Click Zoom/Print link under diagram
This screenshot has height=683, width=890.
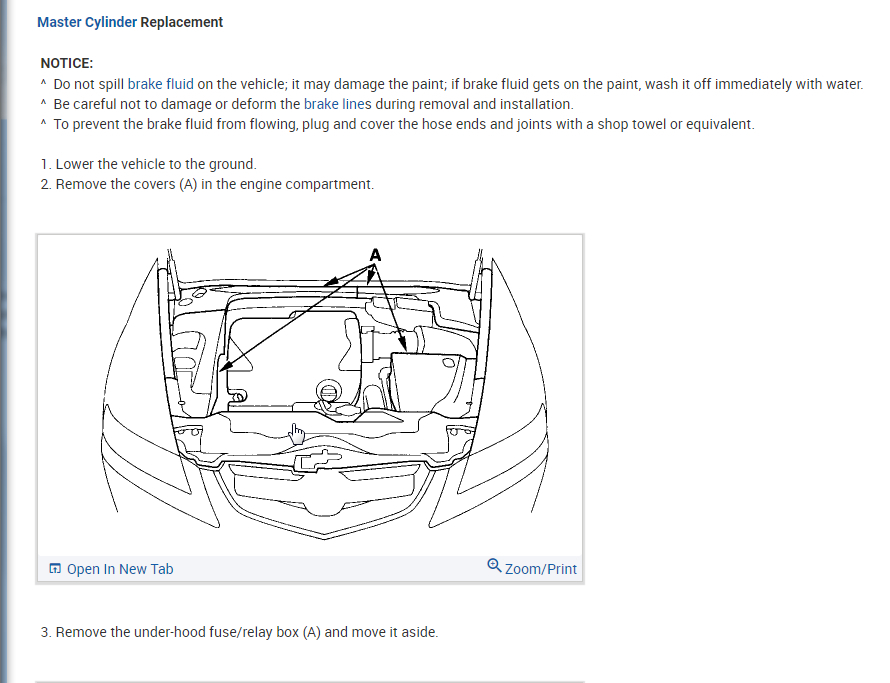coord(540,569)
